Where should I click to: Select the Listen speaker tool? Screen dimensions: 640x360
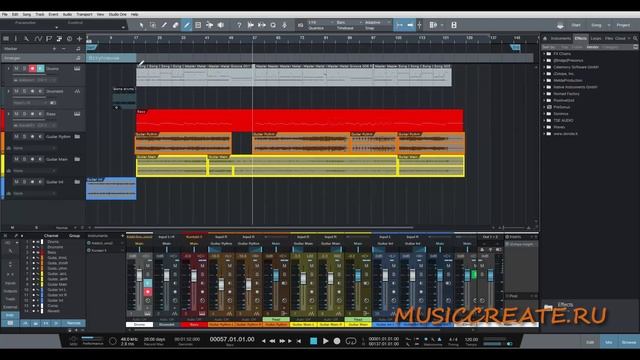tap(221, 25)
